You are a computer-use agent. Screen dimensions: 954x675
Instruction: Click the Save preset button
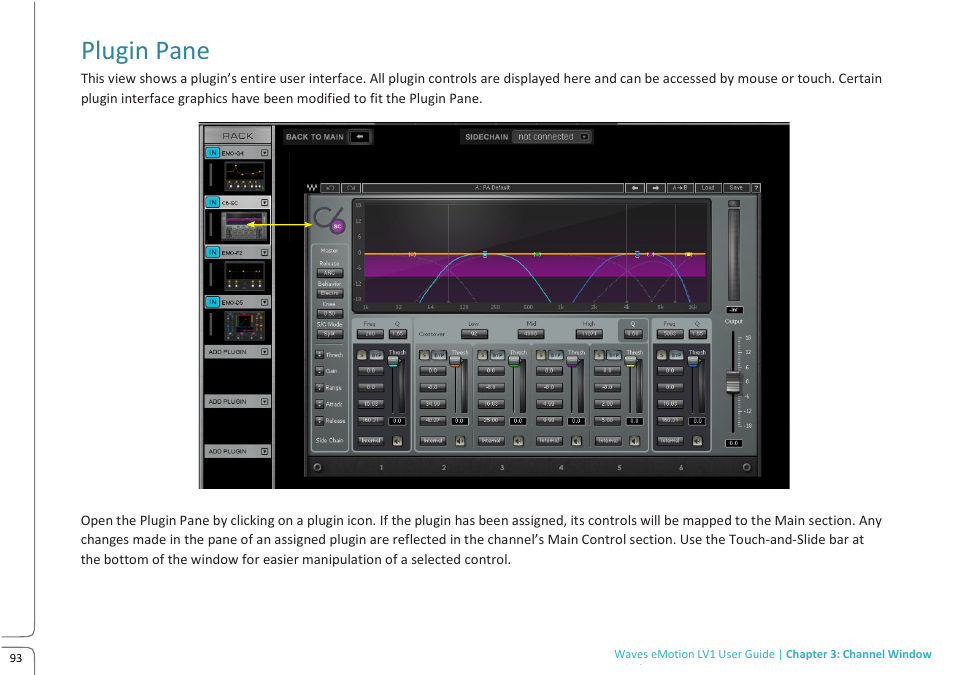coord(736,188)
